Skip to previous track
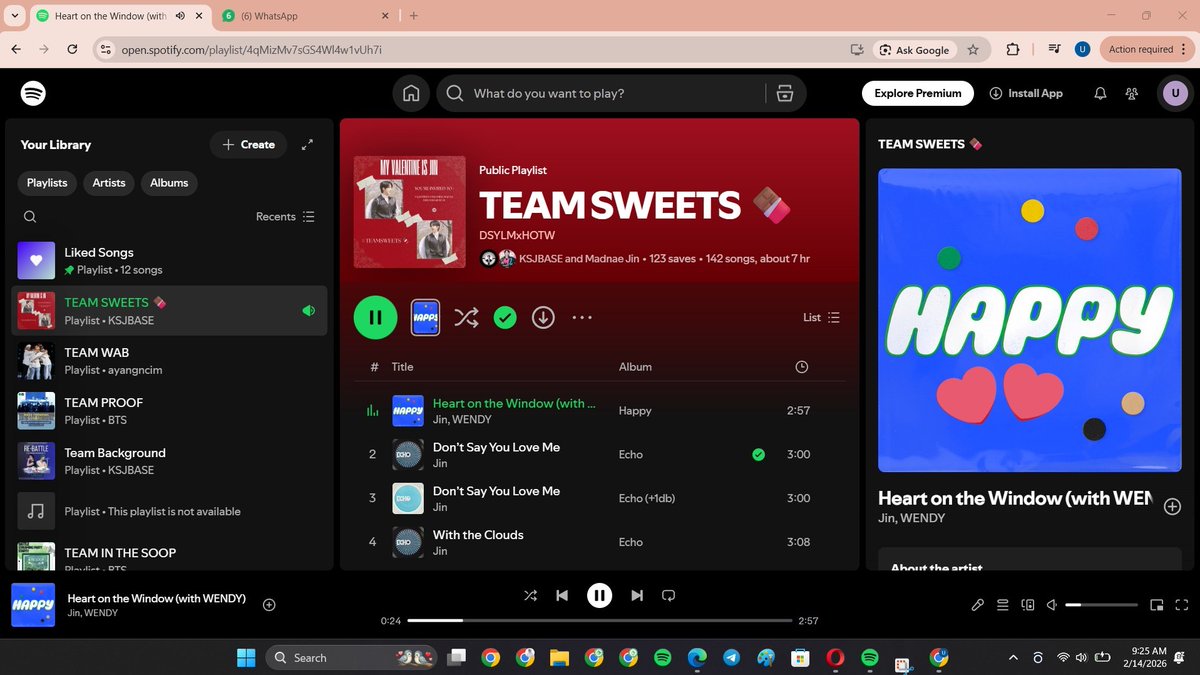Image resolution: width=1200 pixels, height=675 pixels. (x=562, y=595)
